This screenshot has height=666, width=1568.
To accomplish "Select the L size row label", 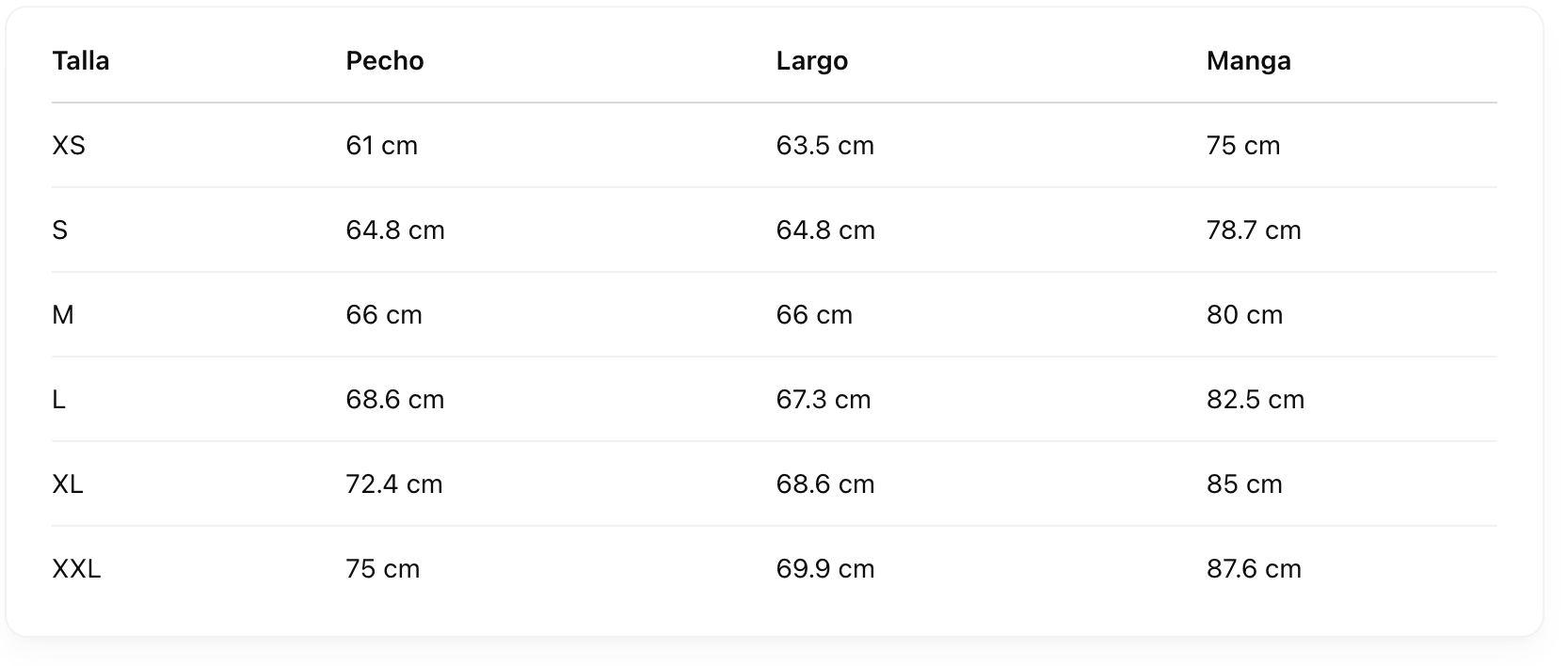I will pyautogui.click(x=58, y=400).
